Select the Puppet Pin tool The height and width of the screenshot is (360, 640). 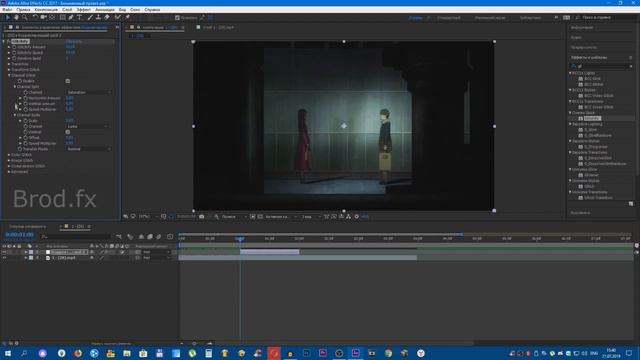(127, 18)
